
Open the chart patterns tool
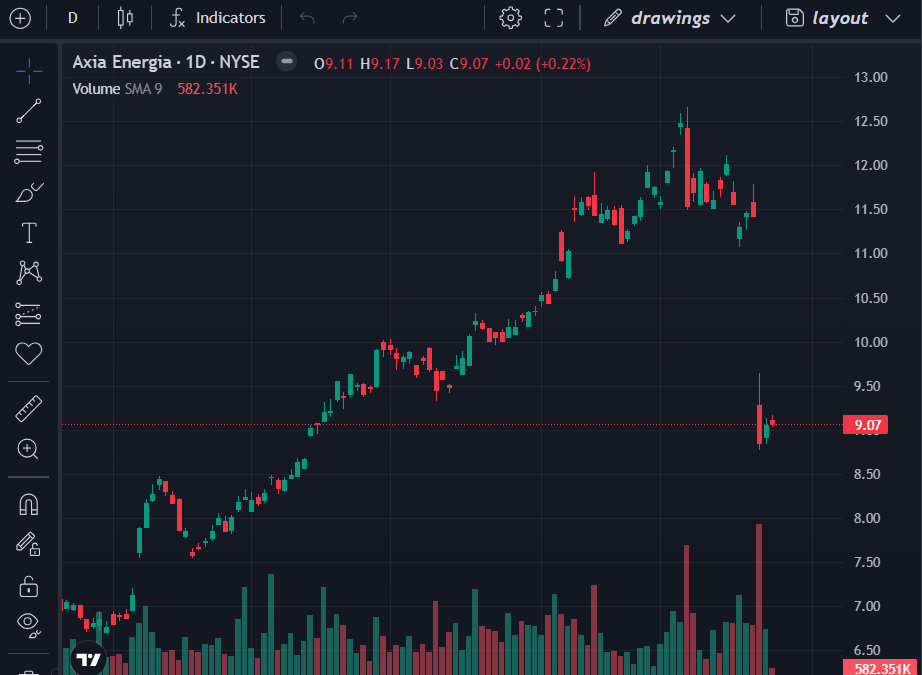(29, 272)
